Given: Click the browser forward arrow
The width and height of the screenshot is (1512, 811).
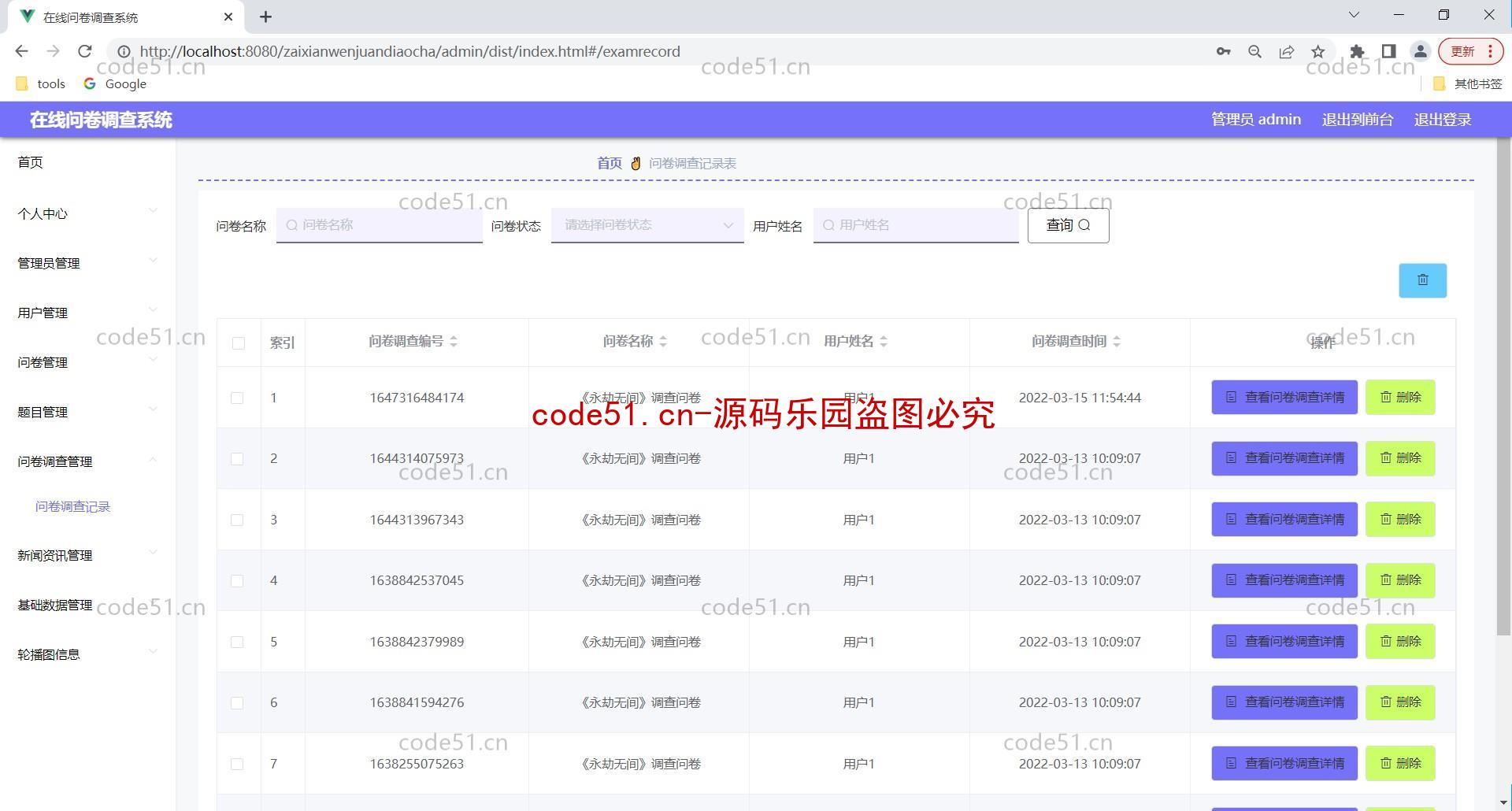Looking at the screenshot, I should click(x=53, y=51).
